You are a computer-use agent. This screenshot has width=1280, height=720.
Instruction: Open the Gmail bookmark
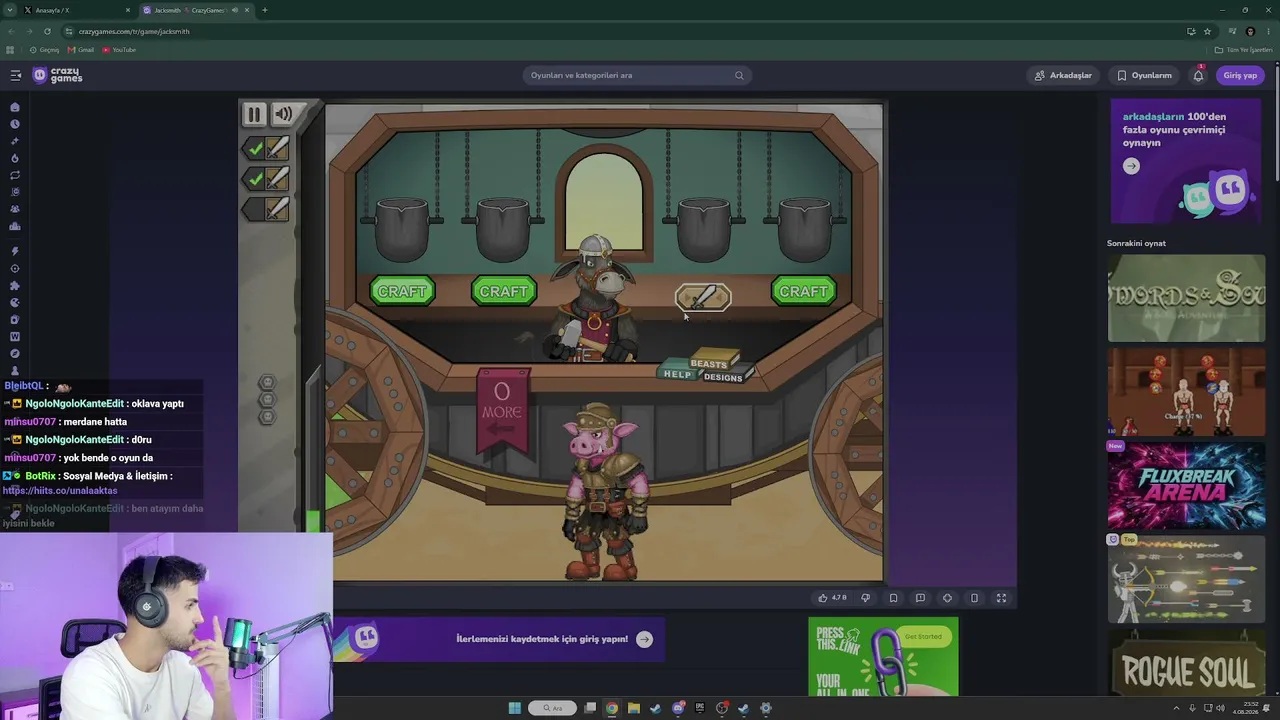pyautogui.click(x=81, y=50)
